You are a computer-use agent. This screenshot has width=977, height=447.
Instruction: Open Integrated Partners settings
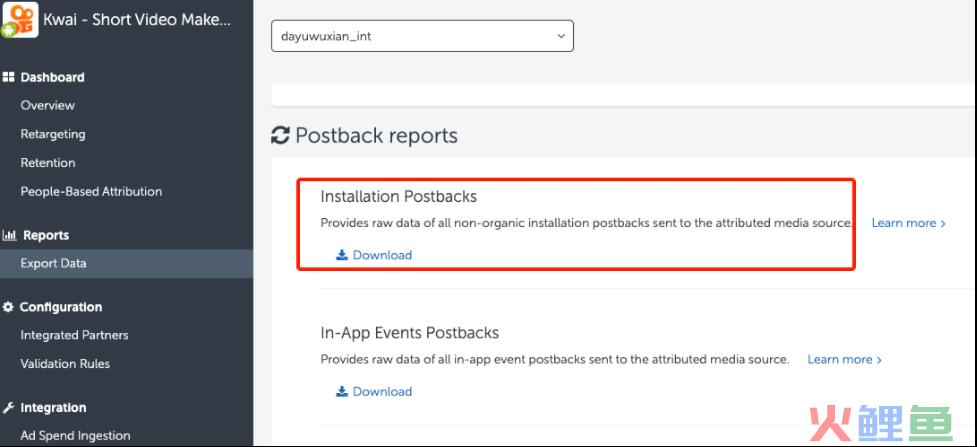click(74, 335)
